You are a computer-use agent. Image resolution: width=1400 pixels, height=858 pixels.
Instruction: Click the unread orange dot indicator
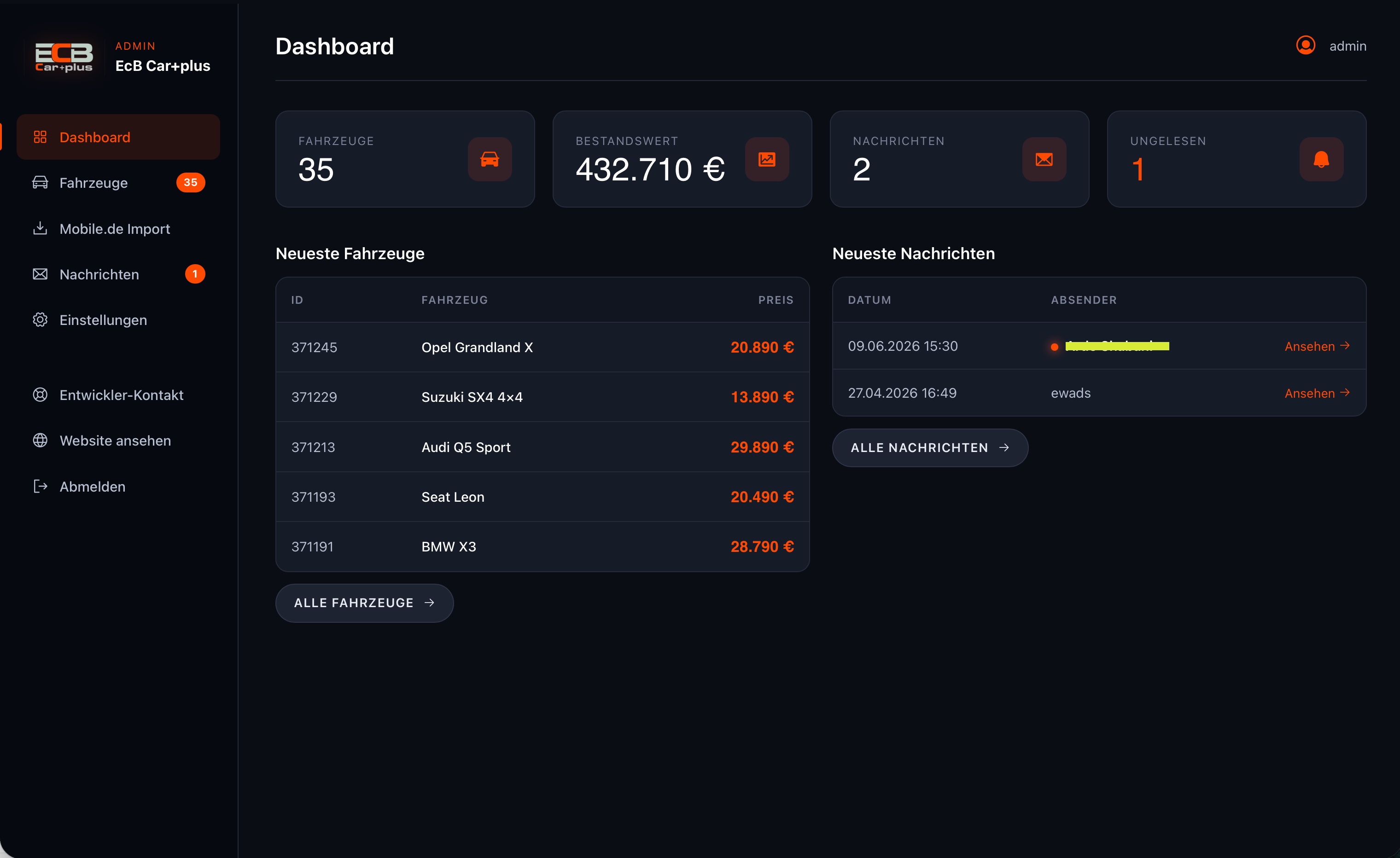pyautogui.click(x=1055, y=347)
